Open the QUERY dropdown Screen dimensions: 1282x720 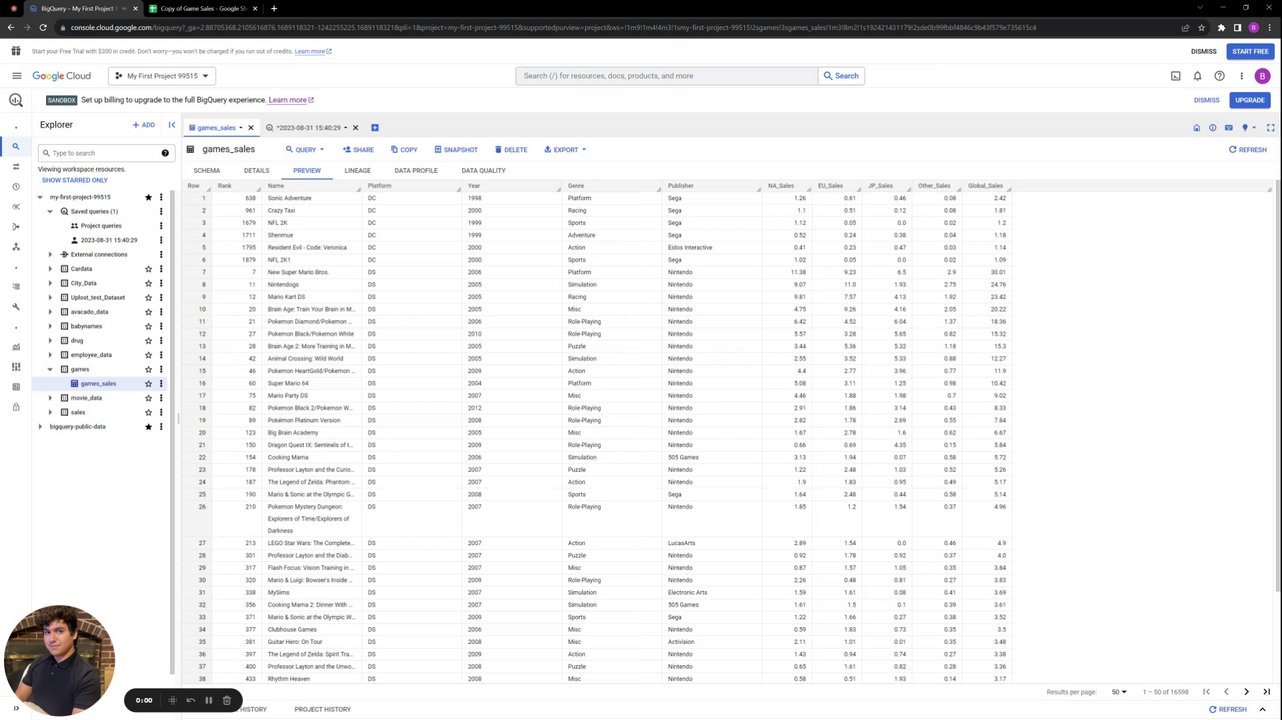[x=305, y=150]
